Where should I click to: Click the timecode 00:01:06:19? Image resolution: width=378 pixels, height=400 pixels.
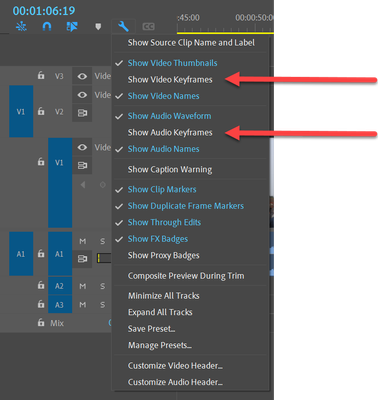click(x=44, y=11)
